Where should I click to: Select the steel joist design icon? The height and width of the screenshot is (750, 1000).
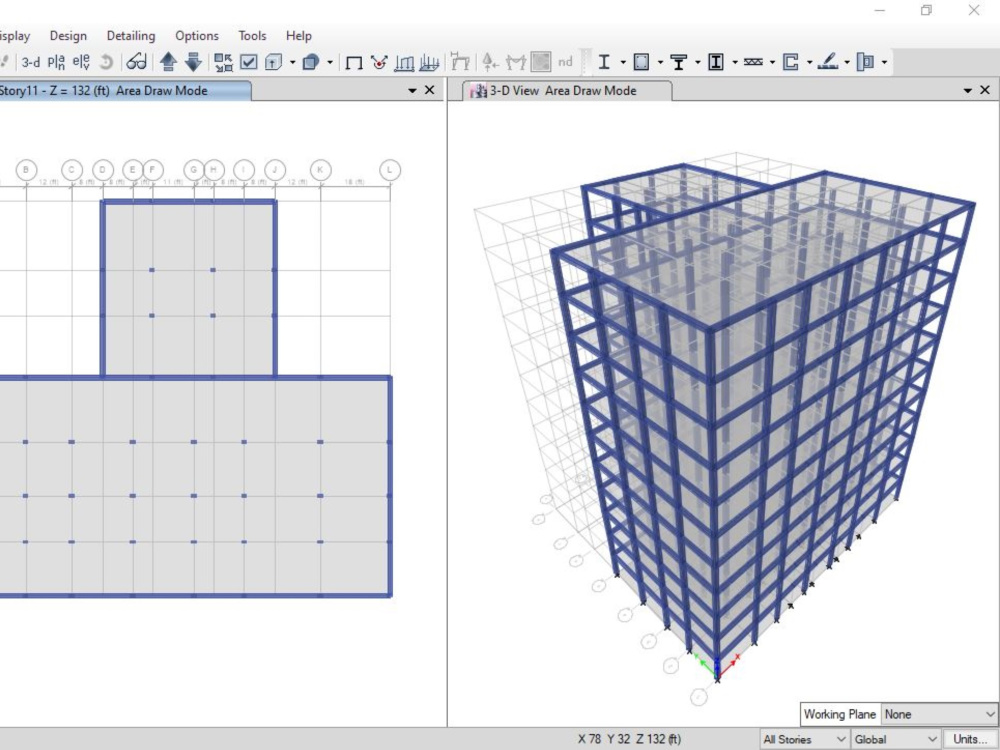[753, 62]
